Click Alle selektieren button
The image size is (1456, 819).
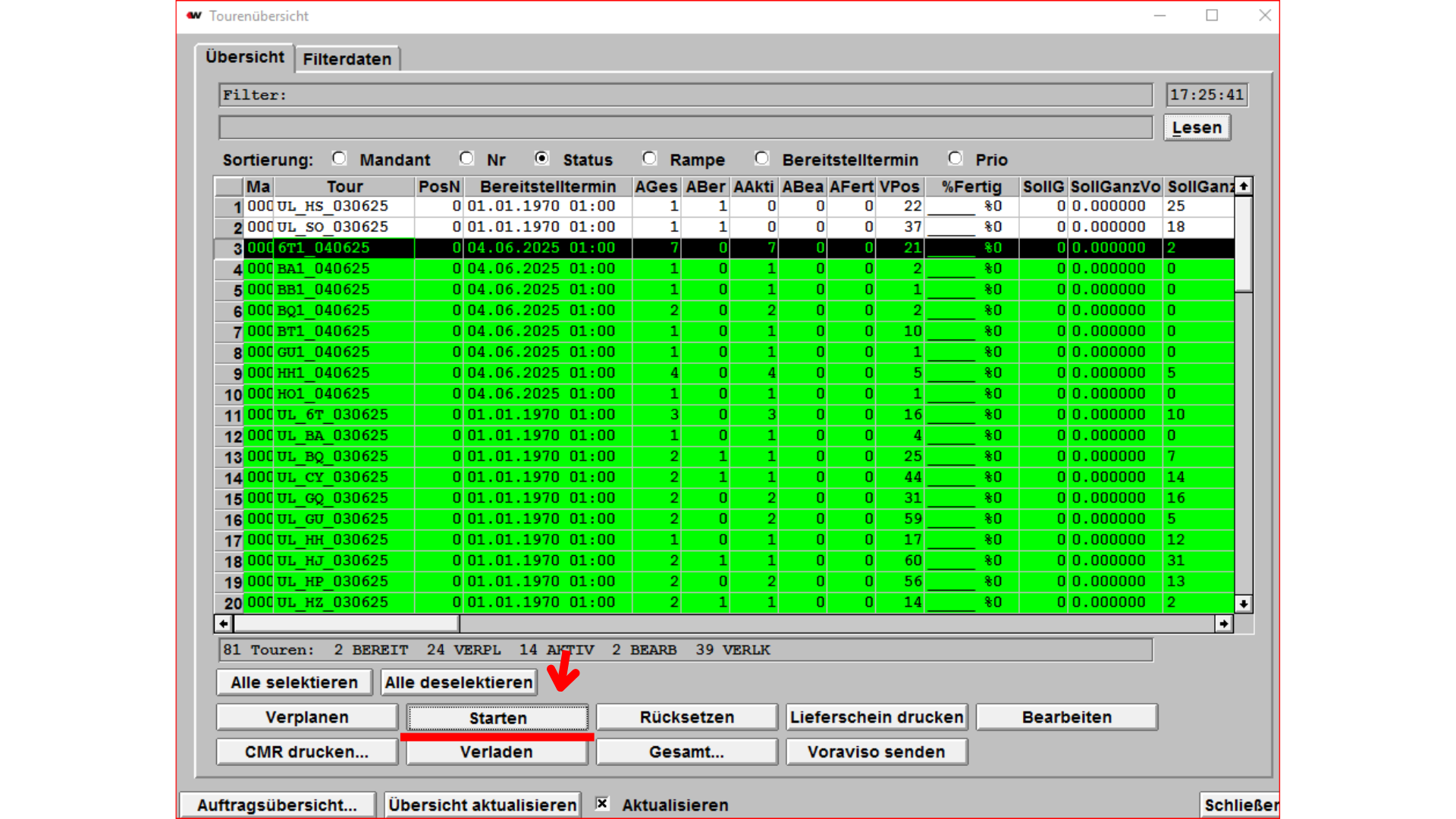(x=294, y=682)
